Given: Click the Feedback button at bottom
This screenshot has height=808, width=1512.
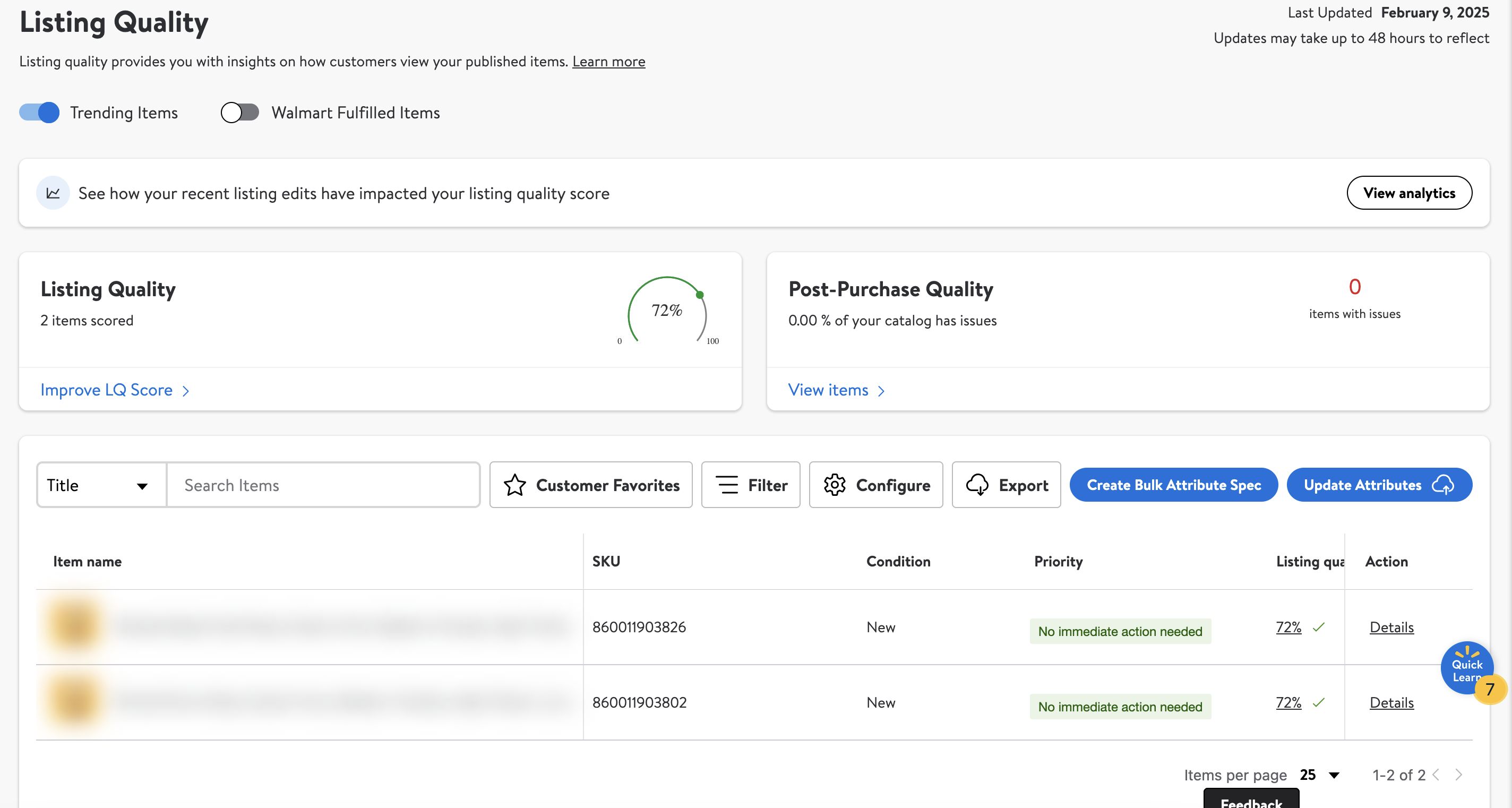Looking at the screenshot, I should (x=1251, y=799).
